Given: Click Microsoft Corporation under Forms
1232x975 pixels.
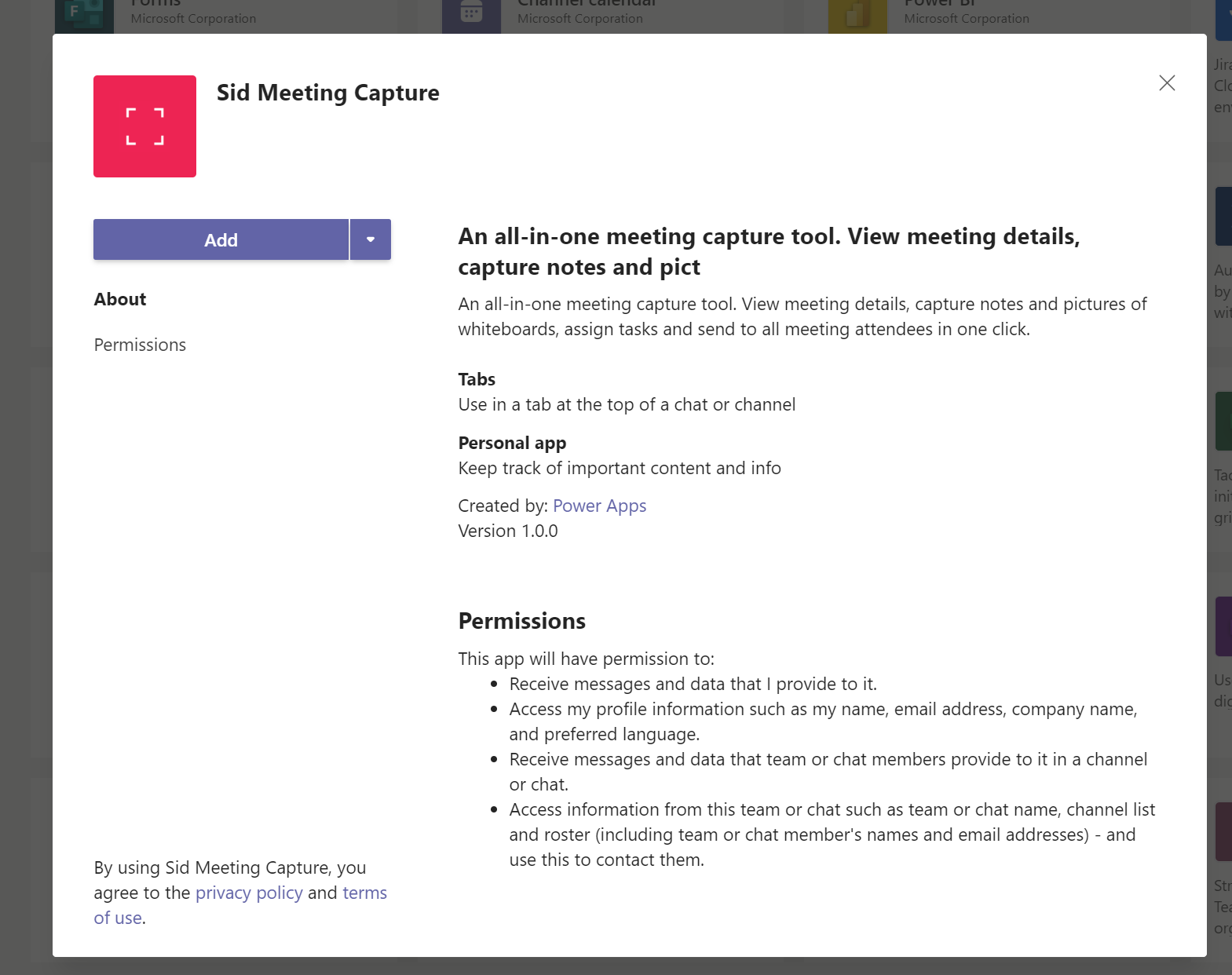Looking at the screenshot, I should (x=193, y=19).
